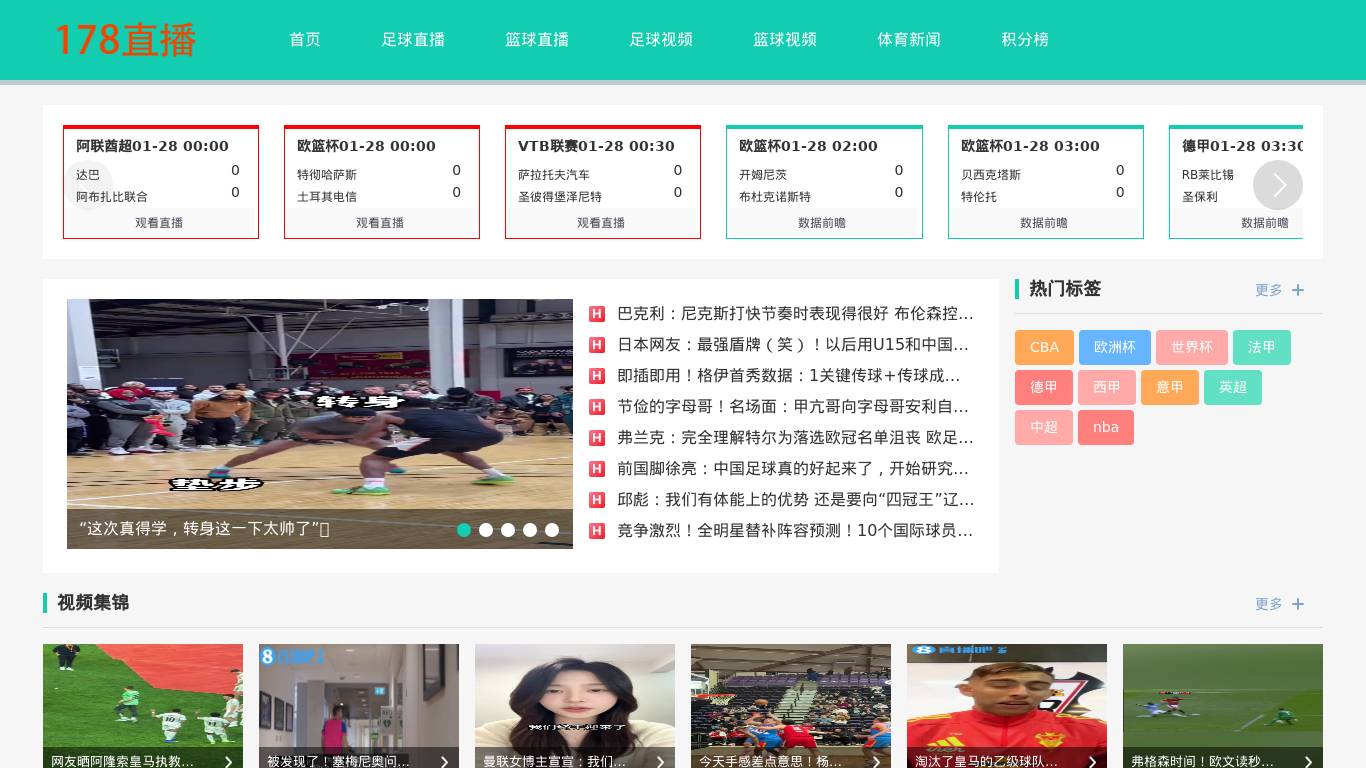The width and height of the screenshot is (1366, 768).
Task: Click the chevron arrow on 曼联女博主 video
Action: [660, 761]
